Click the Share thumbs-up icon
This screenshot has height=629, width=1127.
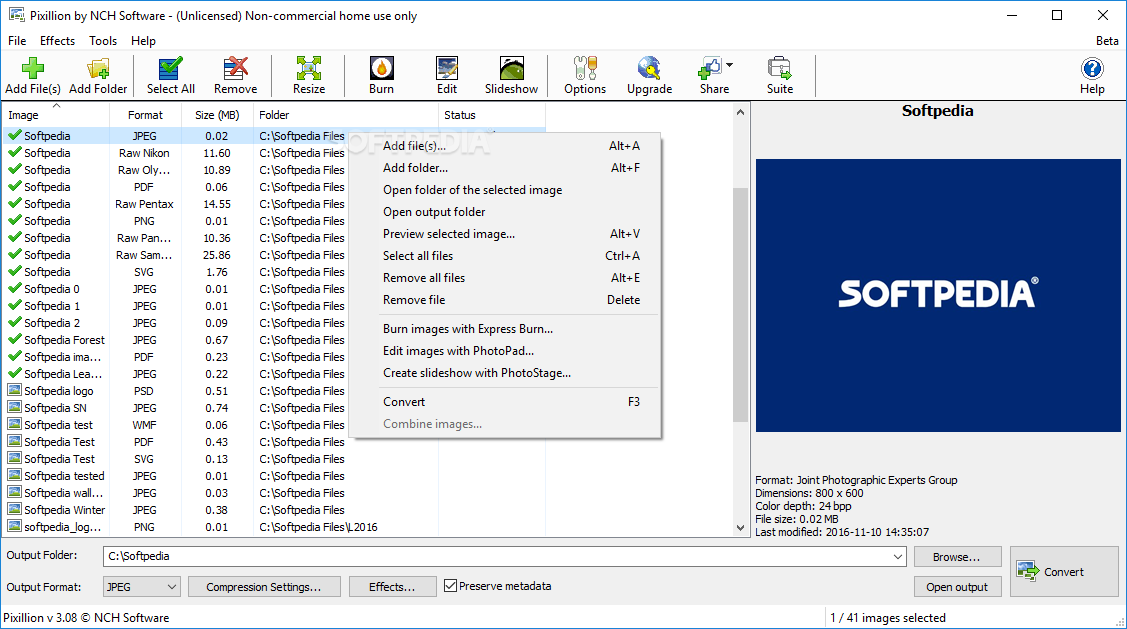pos(709,69)
